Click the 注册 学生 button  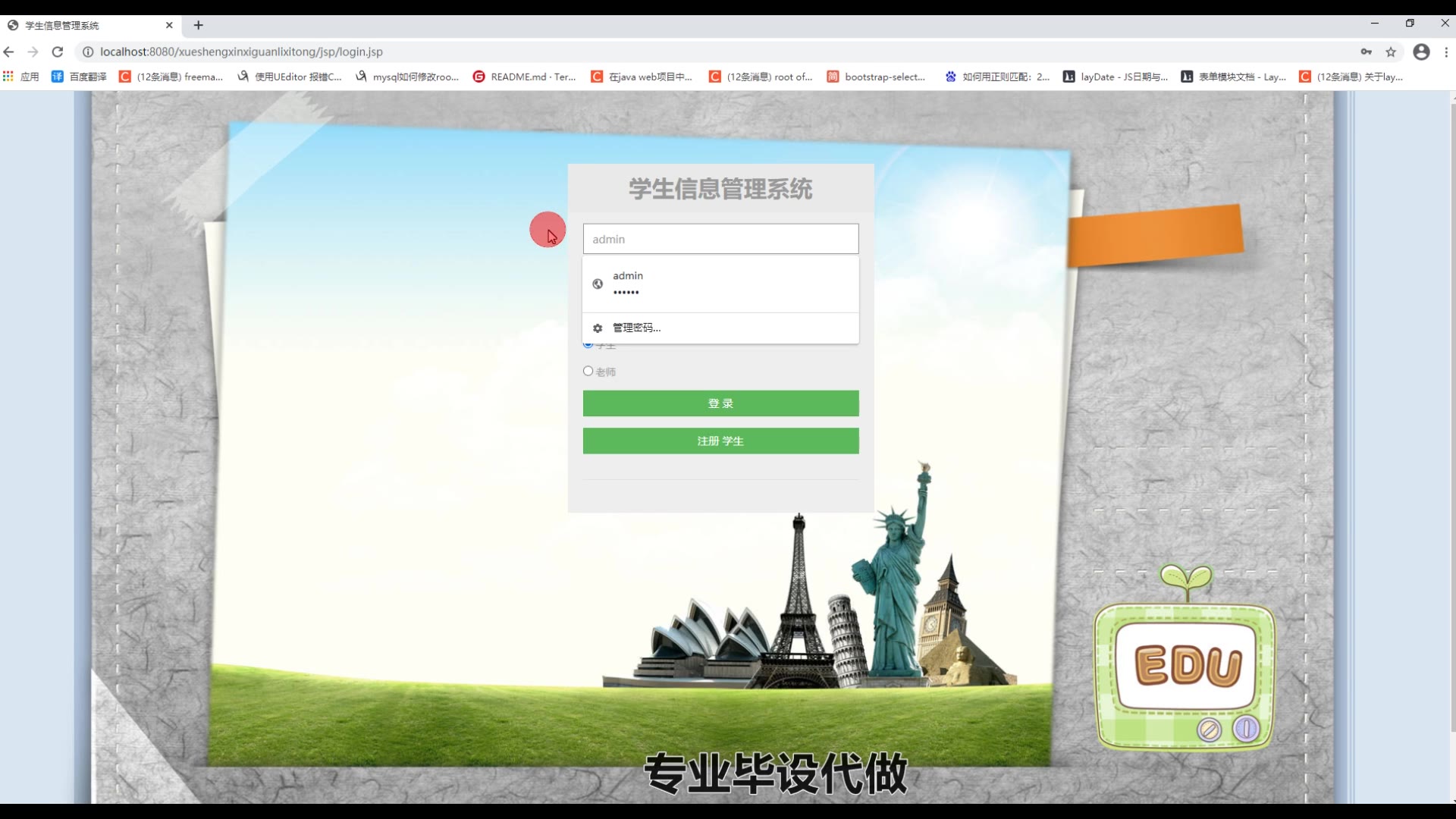[720, 441]
